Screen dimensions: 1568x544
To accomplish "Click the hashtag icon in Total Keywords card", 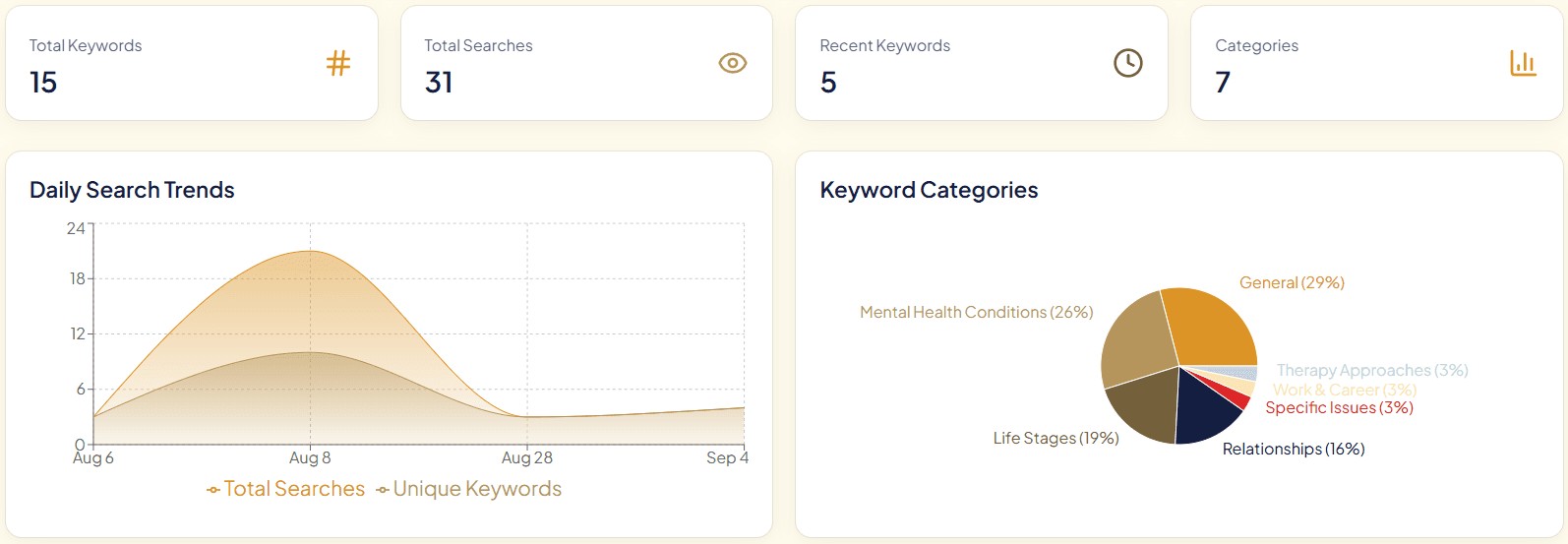I will pos(338,64).
